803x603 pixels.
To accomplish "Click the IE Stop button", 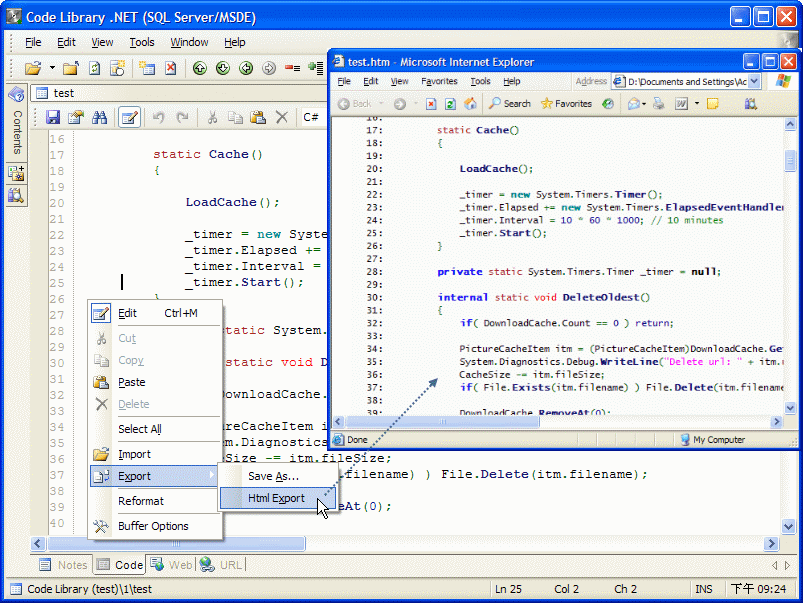I will tap(431, 103).
